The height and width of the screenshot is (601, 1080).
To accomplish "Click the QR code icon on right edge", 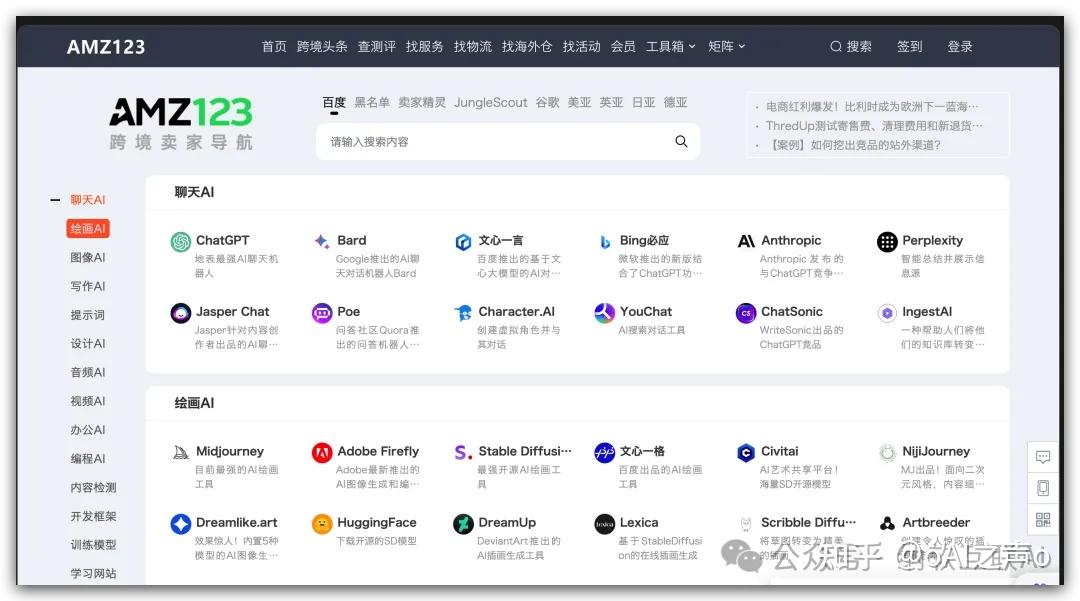I will coord(1043,520).
